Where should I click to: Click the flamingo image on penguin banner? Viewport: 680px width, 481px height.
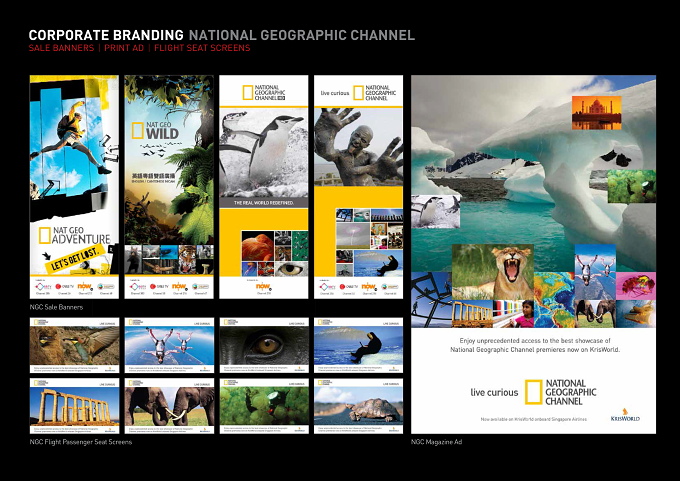[x=258, y=246]
